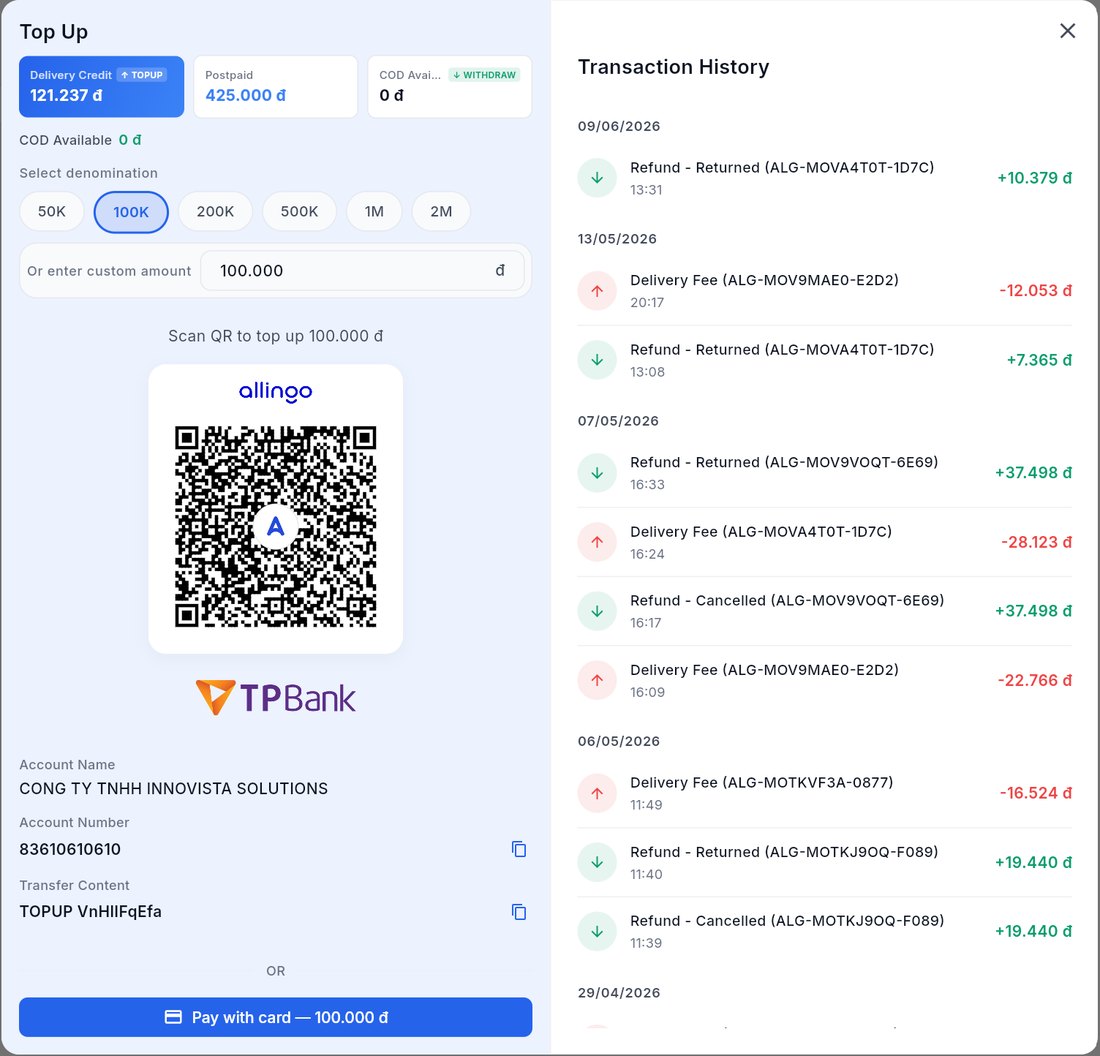Click the red arrow icon for the 11:49 delivery fee
The image size is (1100, 1056).
(x=597, y=793)
